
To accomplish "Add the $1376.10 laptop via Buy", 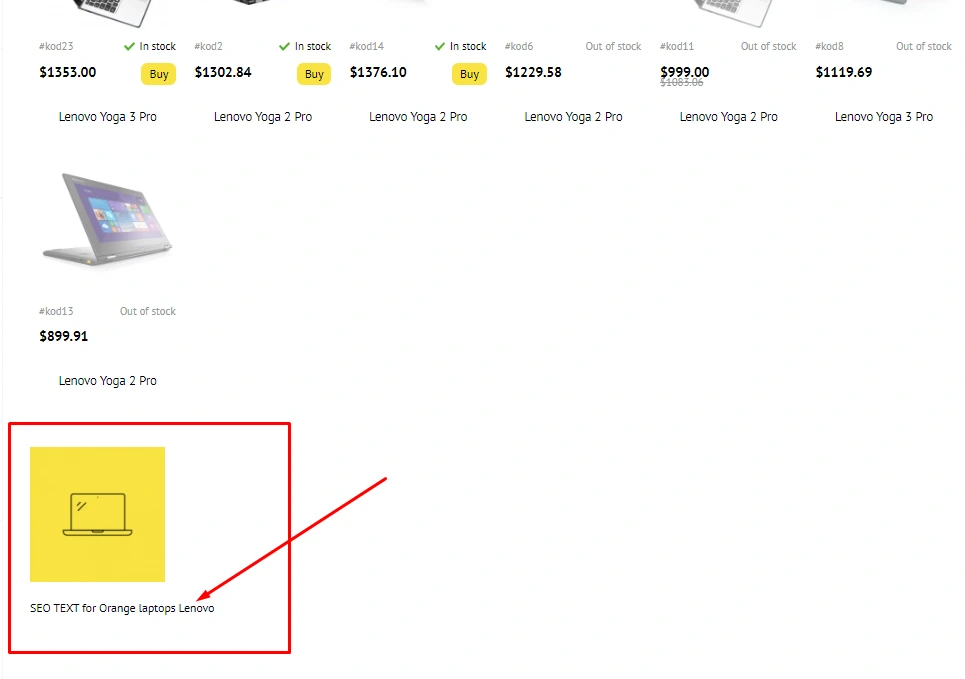I will coord(469,74).
